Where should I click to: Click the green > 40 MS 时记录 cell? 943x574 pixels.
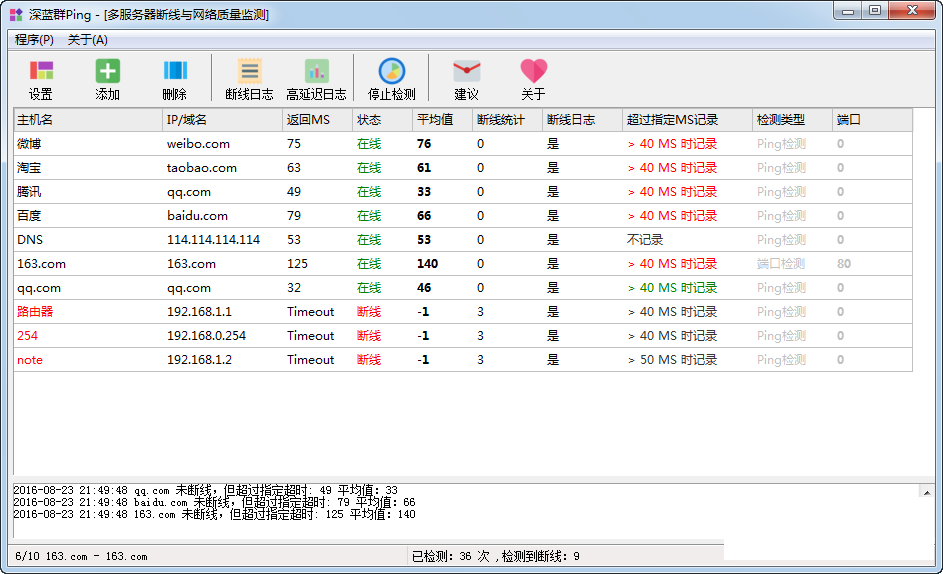point(672,288)
